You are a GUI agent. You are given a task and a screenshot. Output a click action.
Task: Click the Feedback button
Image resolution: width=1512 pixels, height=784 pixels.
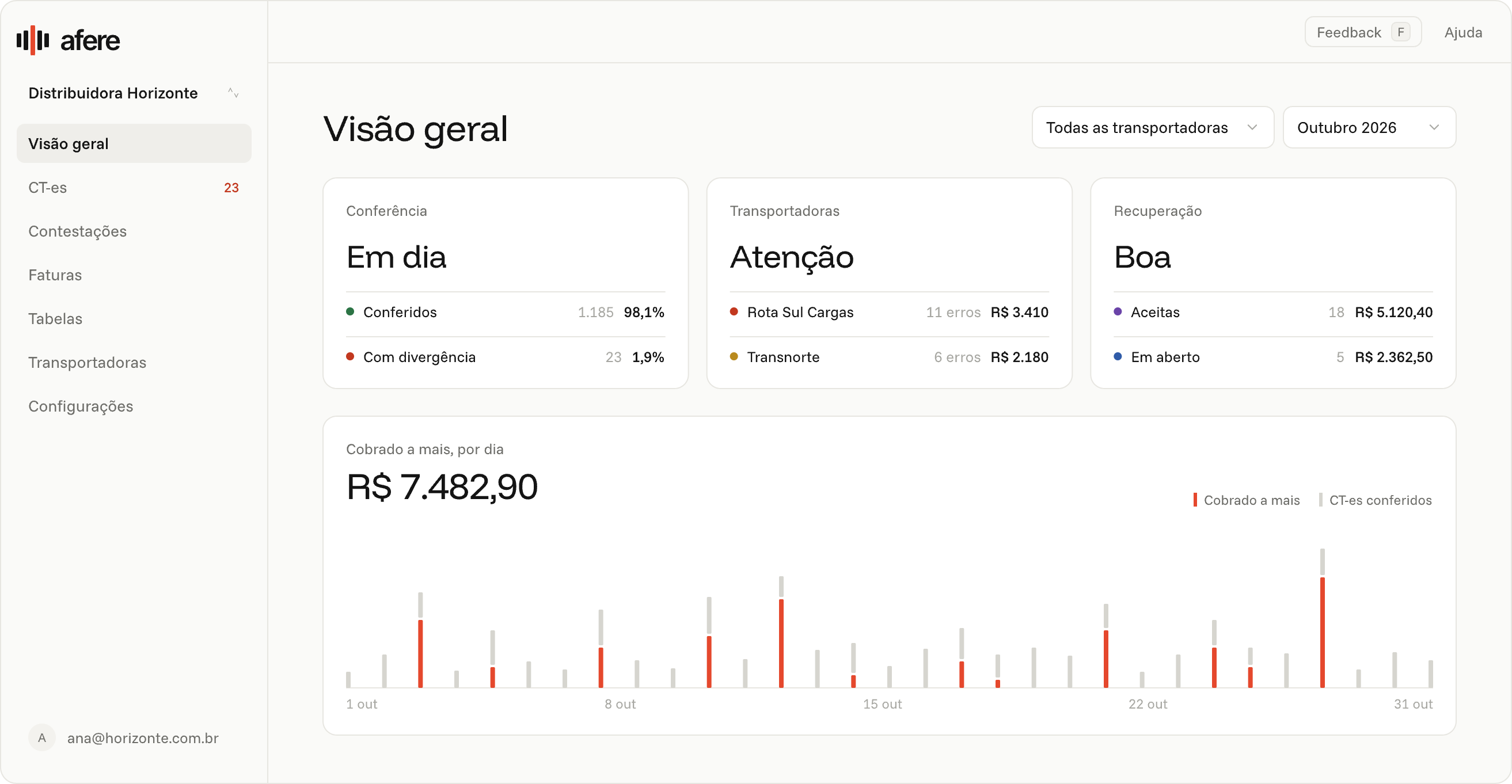[x=1363, y=32]
